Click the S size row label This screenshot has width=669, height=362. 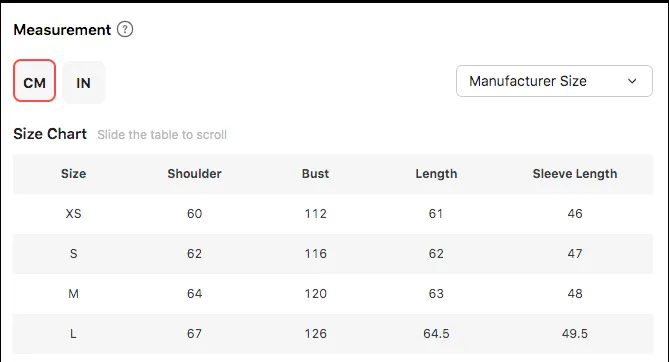pos(73,254)
